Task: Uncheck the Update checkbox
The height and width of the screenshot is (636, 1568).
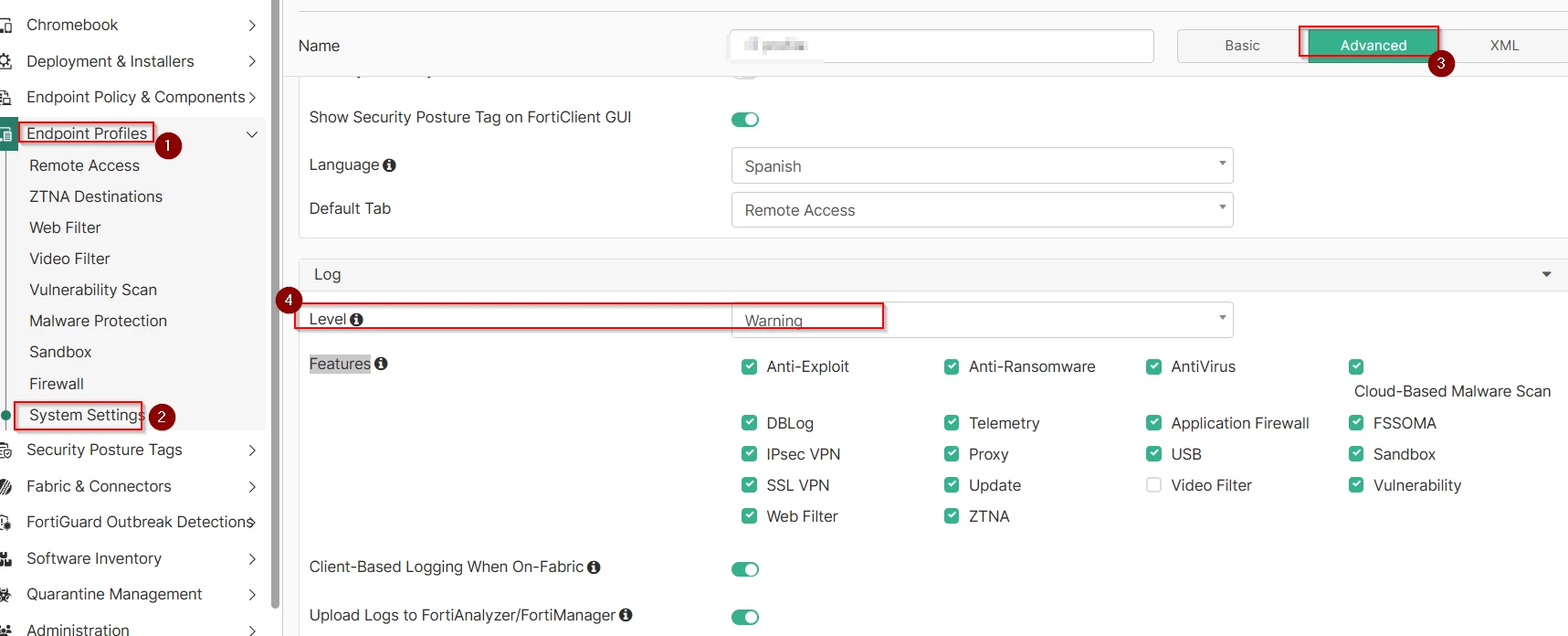Action: click(952, 485)
